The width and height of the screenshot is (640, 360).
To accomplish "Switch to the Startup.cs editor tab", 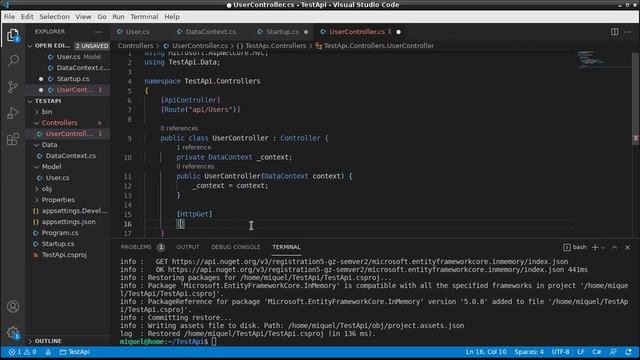I will point(282,32).
